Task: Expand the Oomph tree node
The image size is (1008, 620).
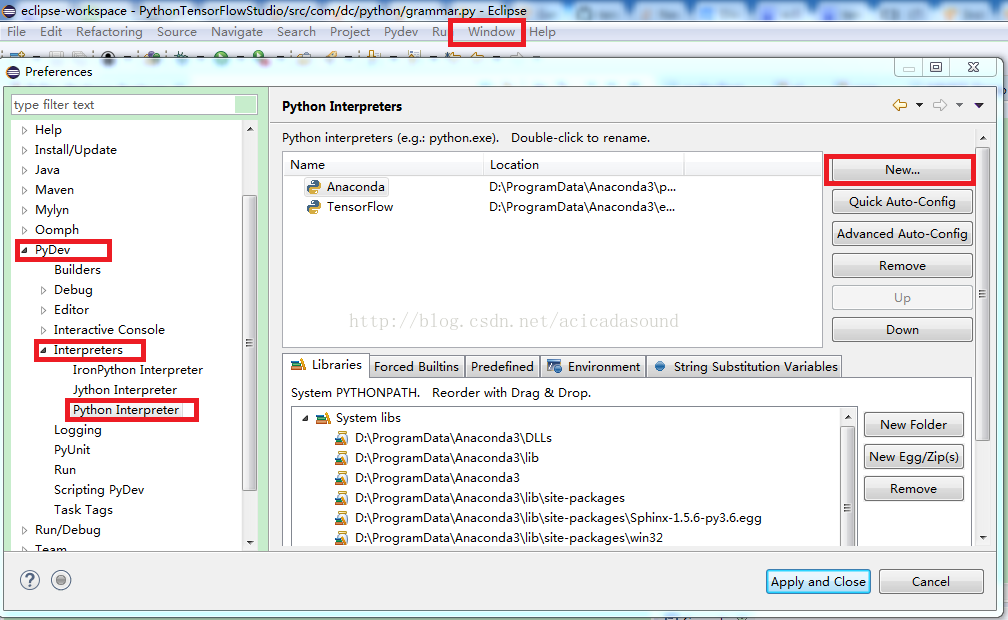Action: coord(24,230)
